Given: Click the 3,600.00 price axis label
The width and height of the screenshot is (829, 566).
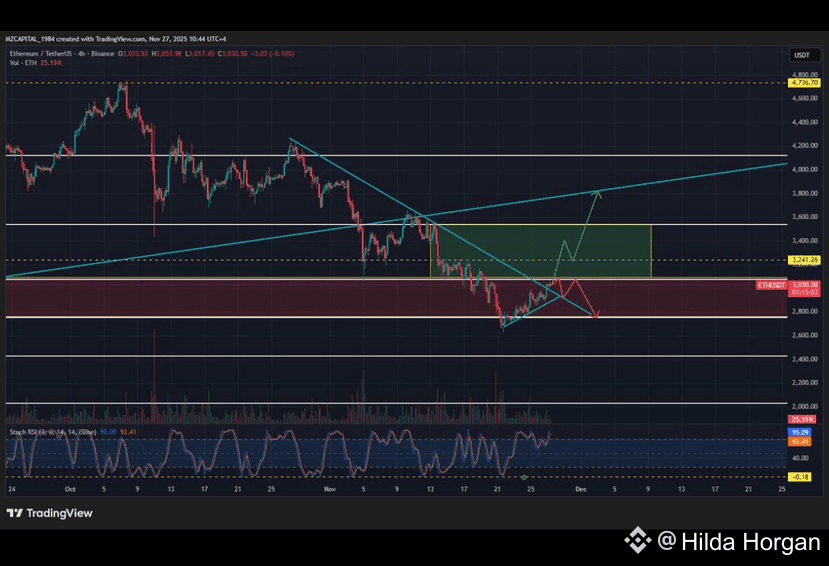Looking at the screenshot, I should coord(805,217).
